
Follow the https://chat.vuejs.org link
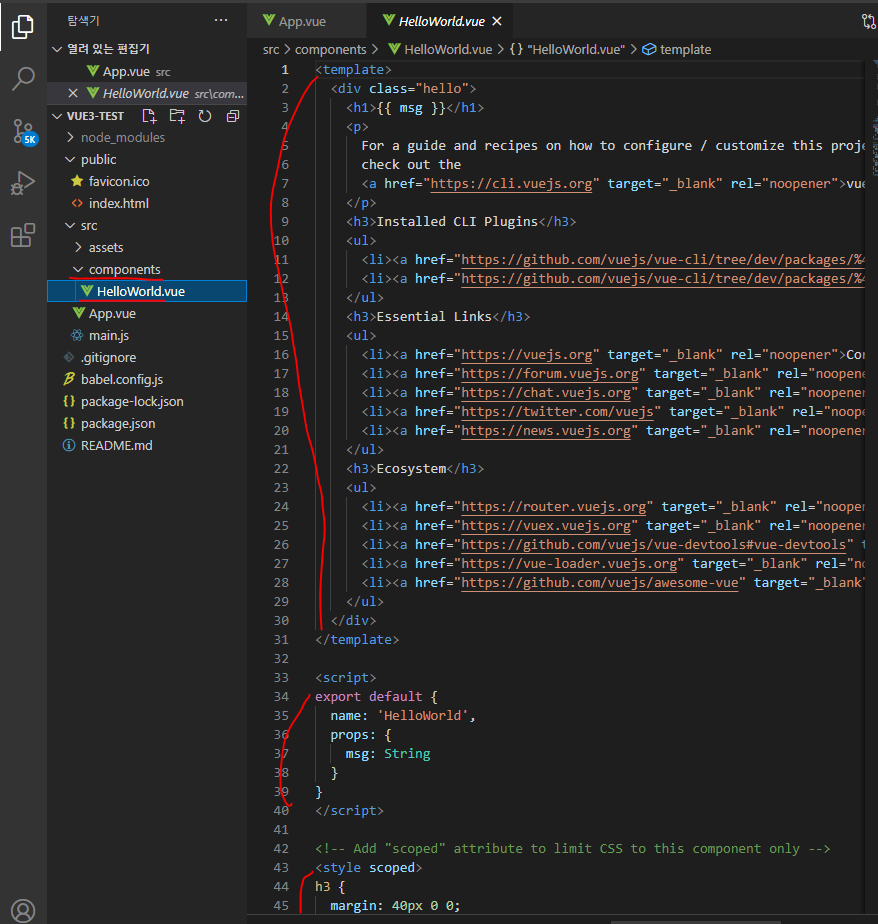click(x=546, y=392)
